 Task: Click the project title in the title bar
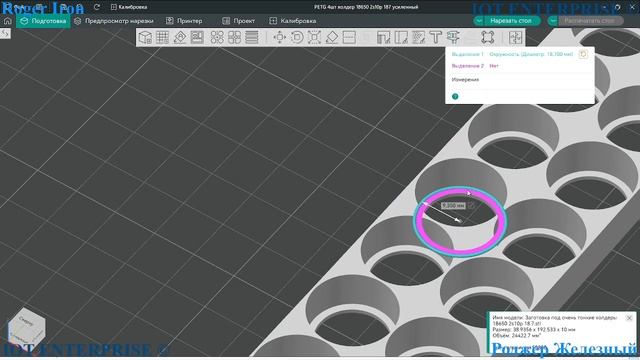coord(366,7)
